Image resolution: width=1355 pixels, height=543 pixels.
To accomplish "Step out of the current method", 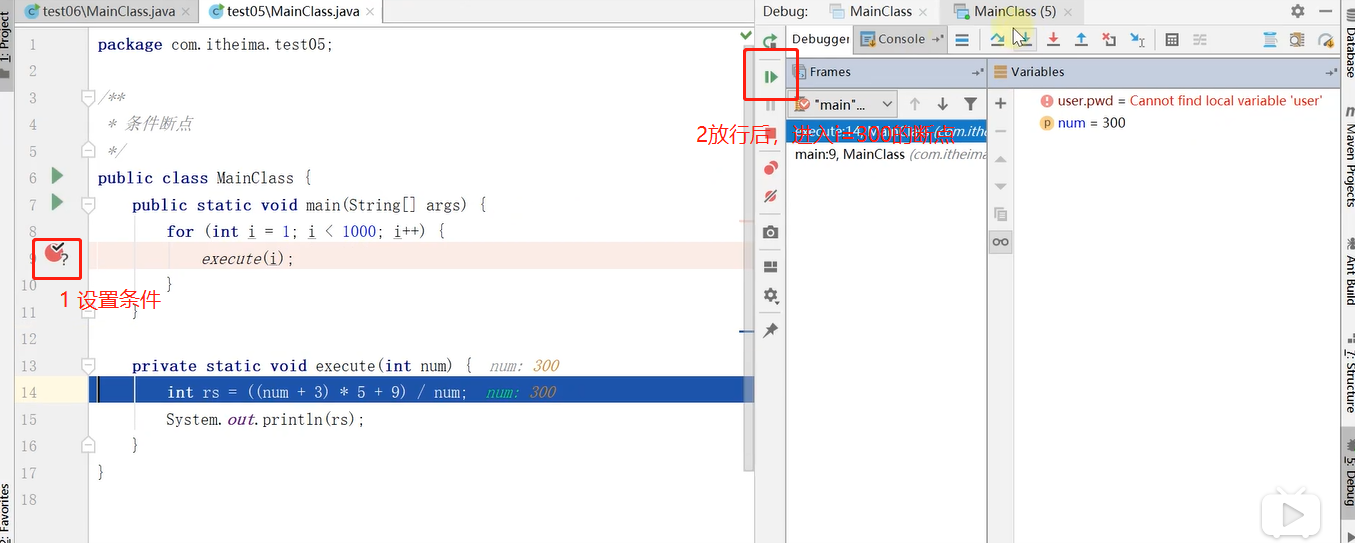I will click(x=1081, y=40).
